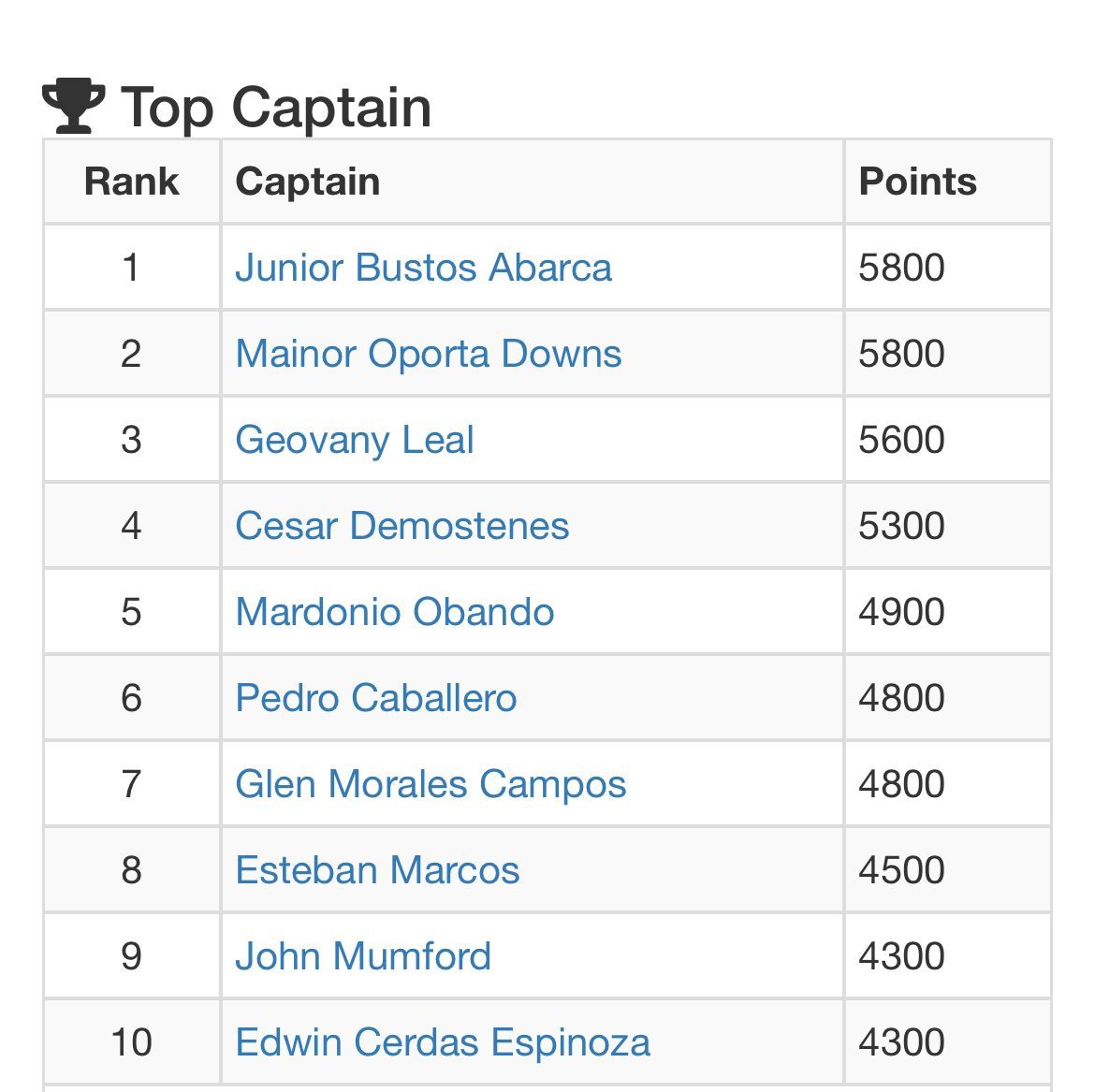Click the trophy icon beside Top Captain
This screenshot has width=1095, height=1092.
(73, 105)
